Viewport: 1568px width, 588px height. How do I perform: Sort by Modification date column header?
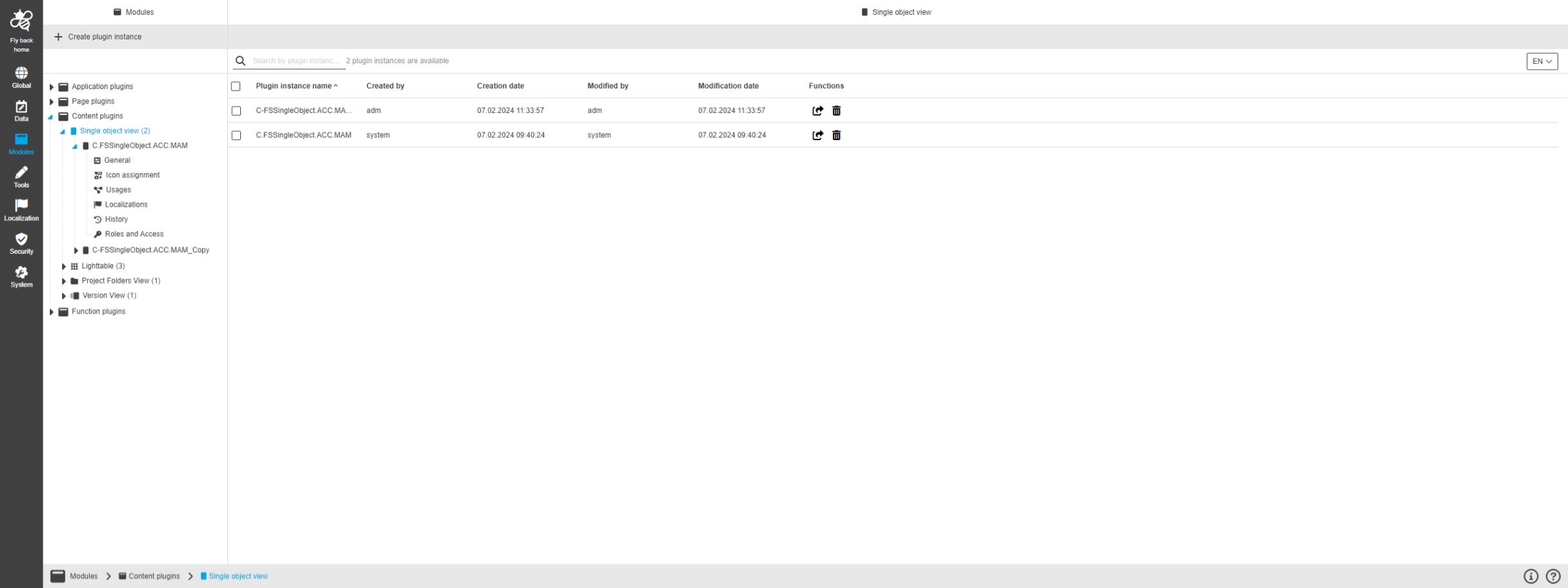point(728,86)
